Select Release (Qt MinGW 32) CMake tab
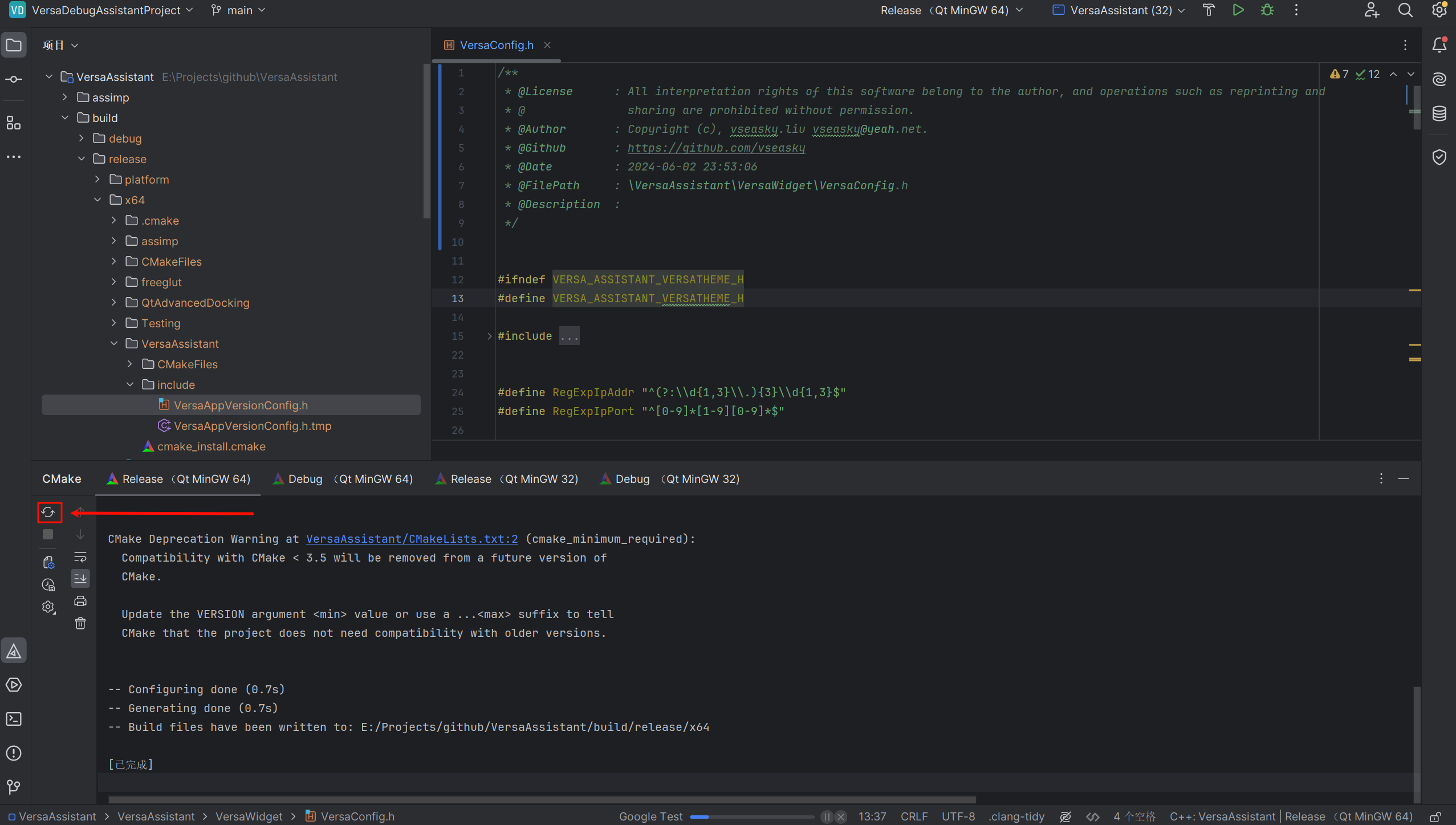 click(x=507, y=479)
